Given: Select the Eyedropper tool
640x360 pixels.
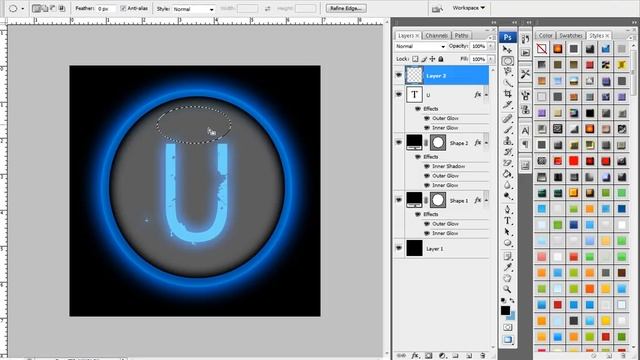Looking at the screenshot, I should click(x=507, y=267).
